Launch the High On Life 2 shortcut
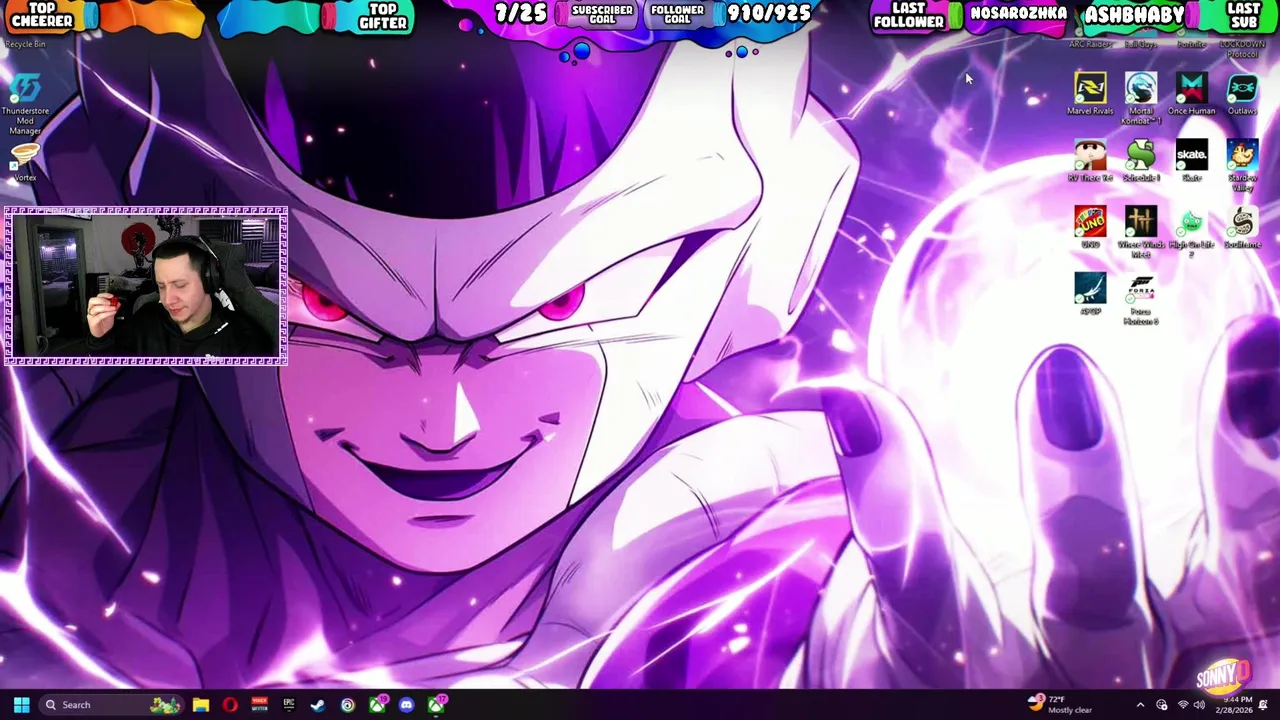The width and height of the screenshot is (1280, 720). pyautogui.click(x=1192, y=232)
